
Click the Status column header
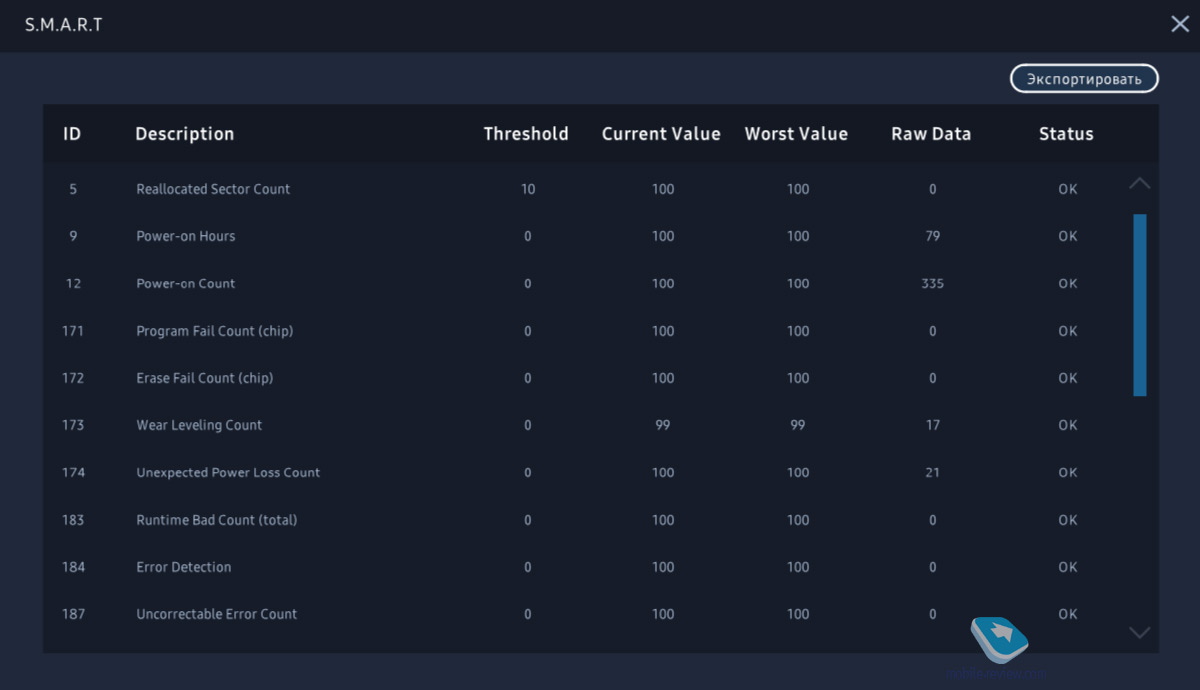1066,134
